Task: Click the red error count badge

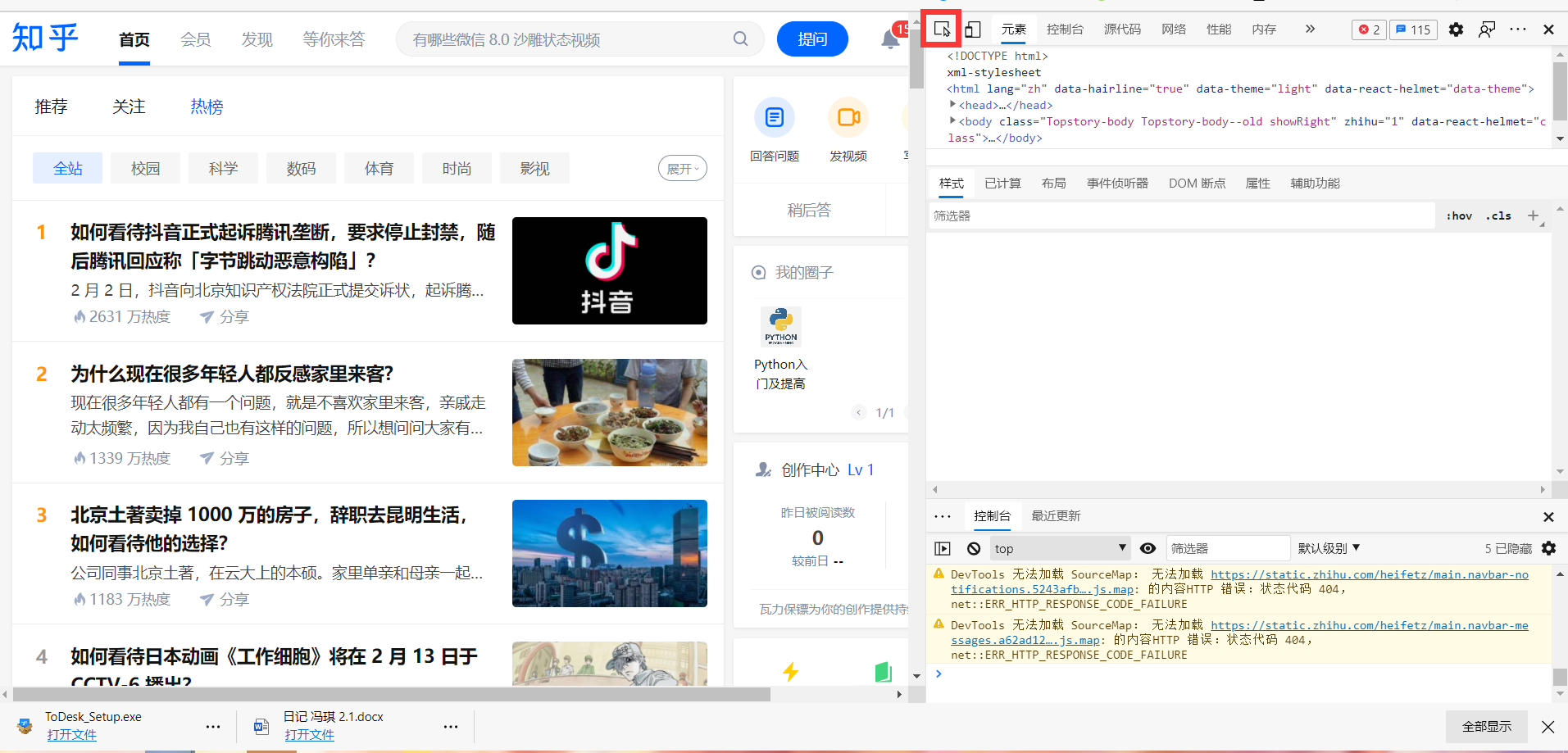Action: (x=1370, y=29)
